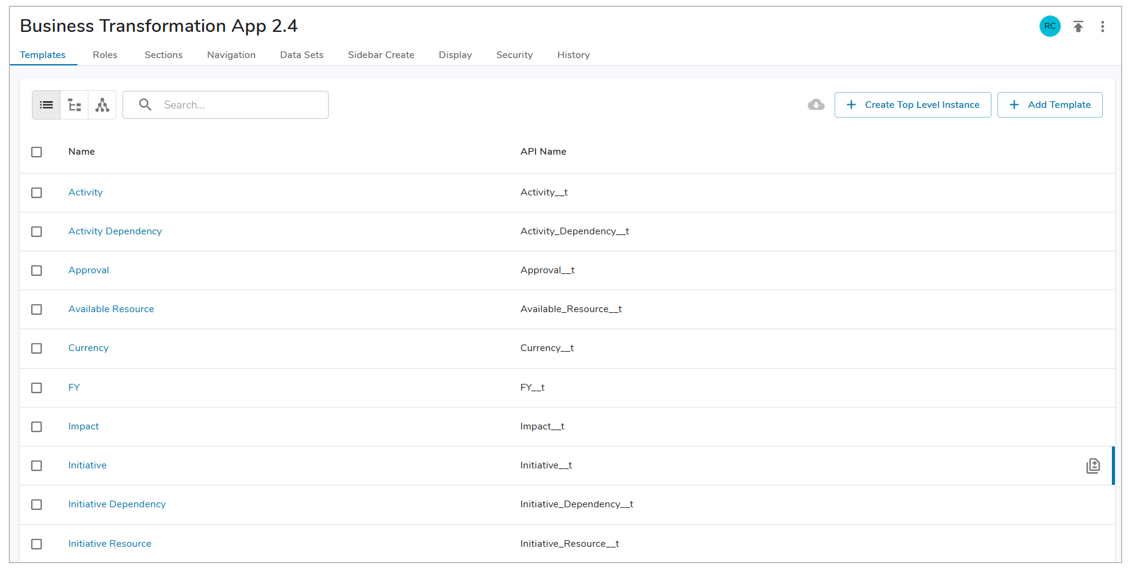Click the upload arrow icon in header

1078,27
